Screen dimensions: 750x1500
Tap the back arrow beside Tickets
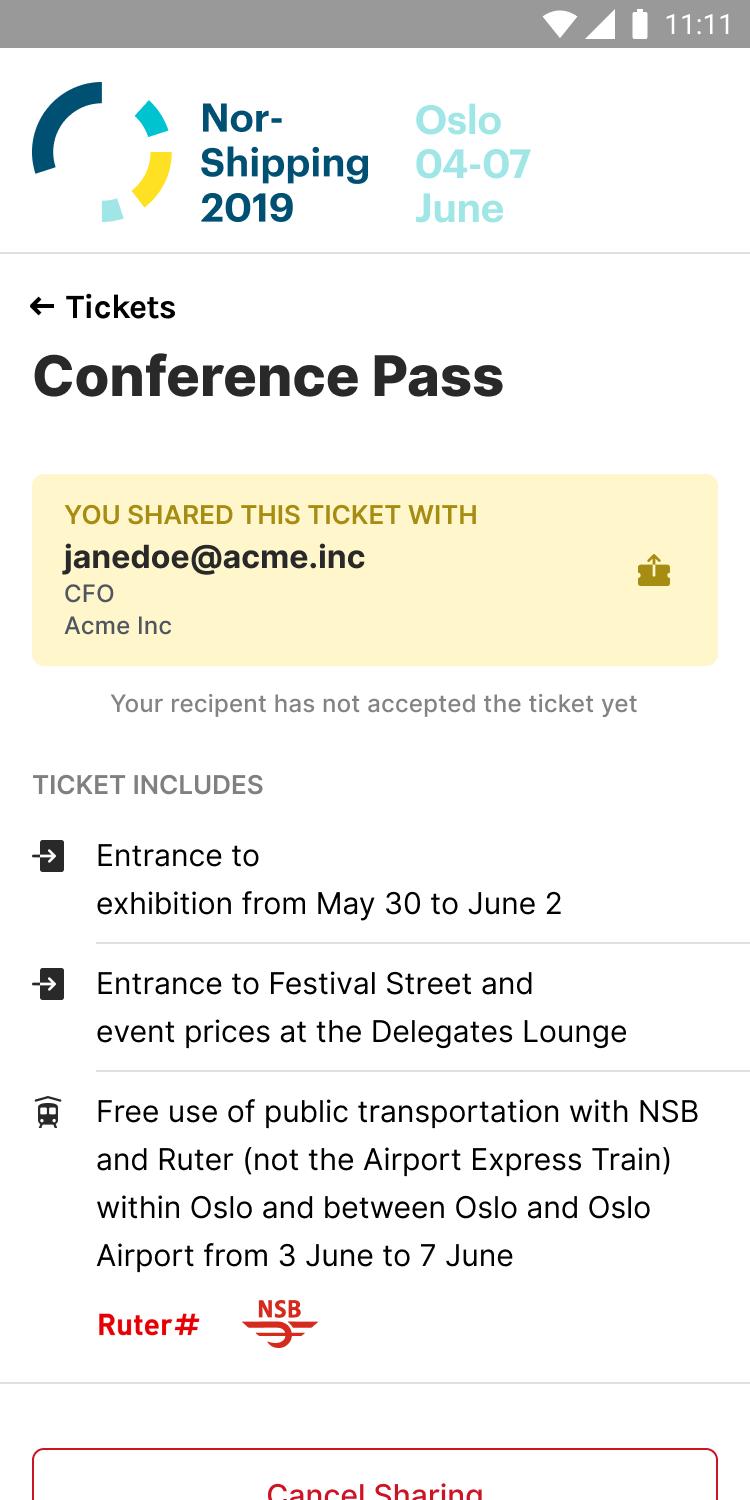pos(42,307)
